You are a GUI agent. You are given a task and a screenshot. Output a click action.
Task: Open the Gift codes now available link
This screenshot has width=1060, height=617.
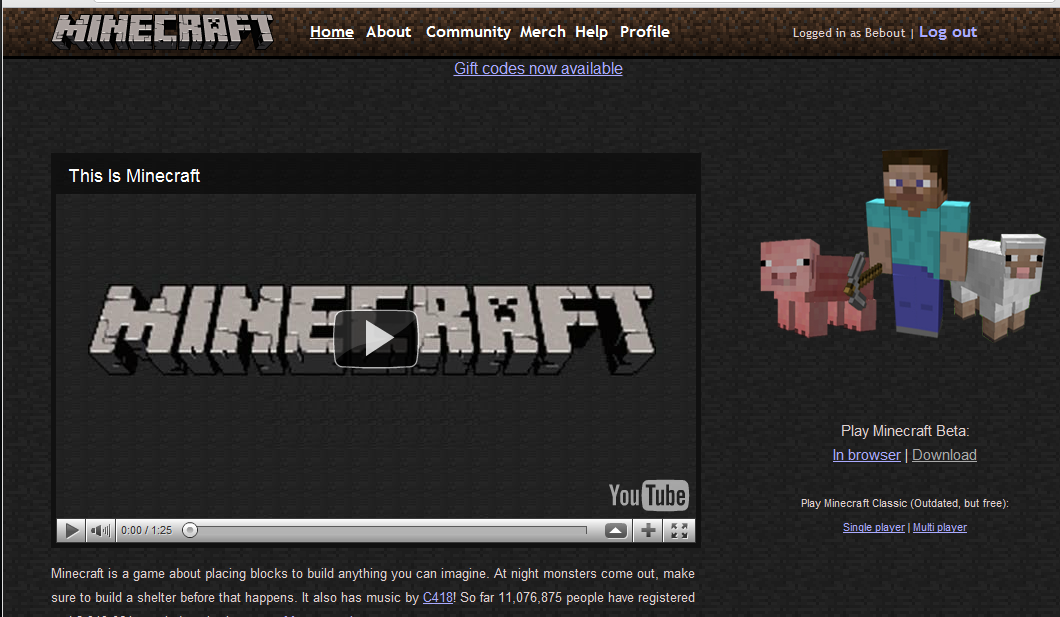[x=538, y=68]
